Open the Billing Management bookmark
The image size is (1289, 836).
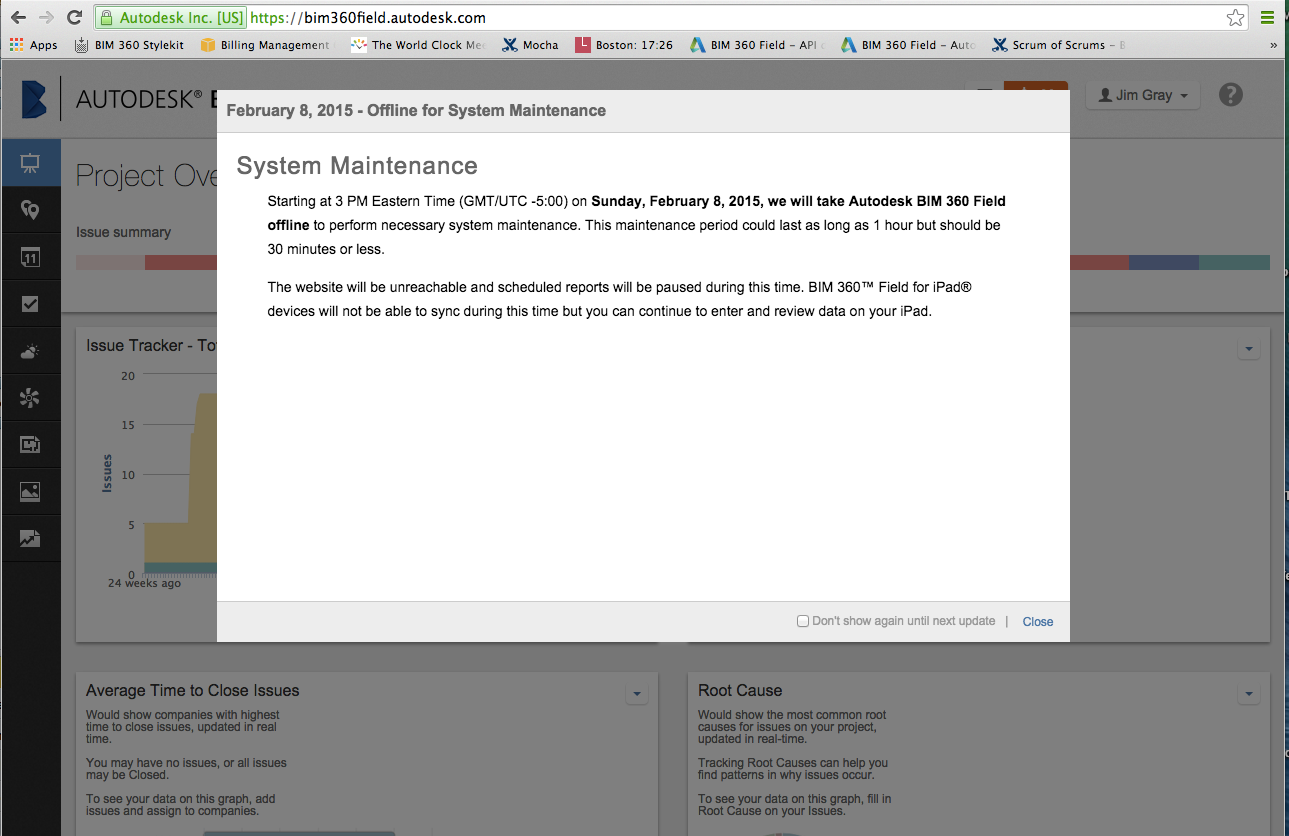[265, 45]
